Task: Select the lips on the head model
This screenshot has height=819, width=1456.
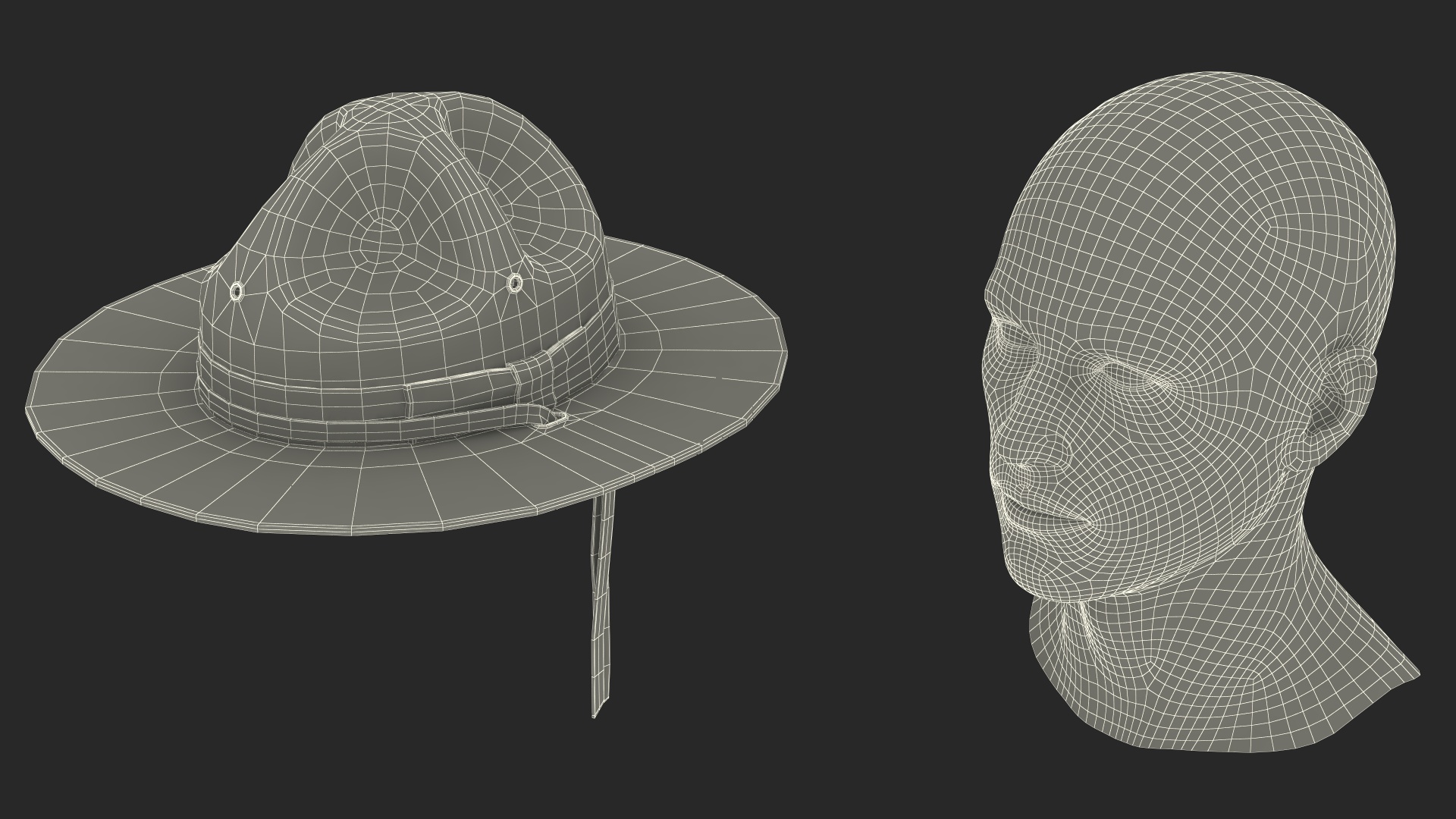Action: pos(1046,514)
